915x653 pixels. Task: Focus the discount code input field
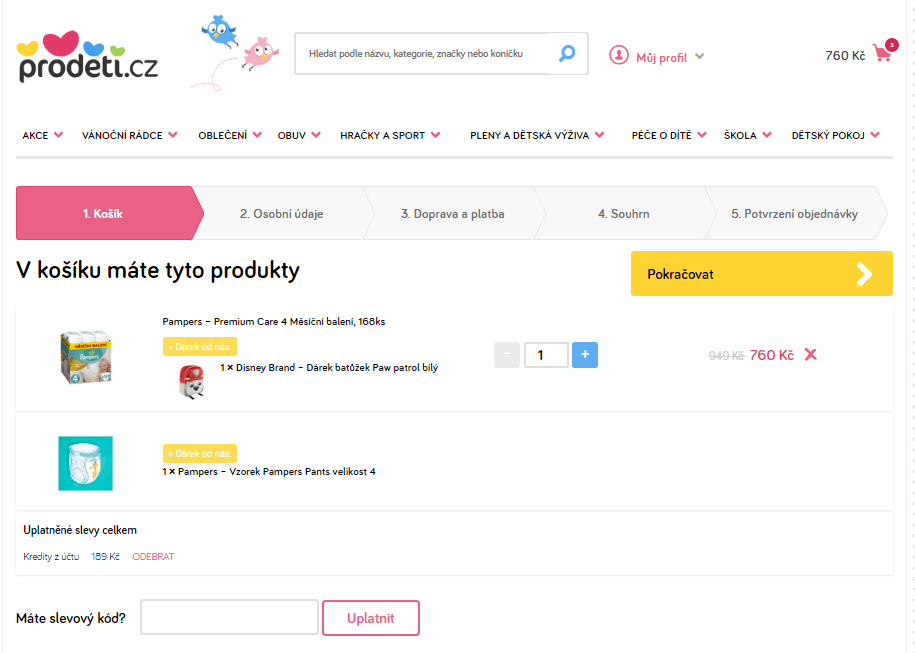[229, 617]
